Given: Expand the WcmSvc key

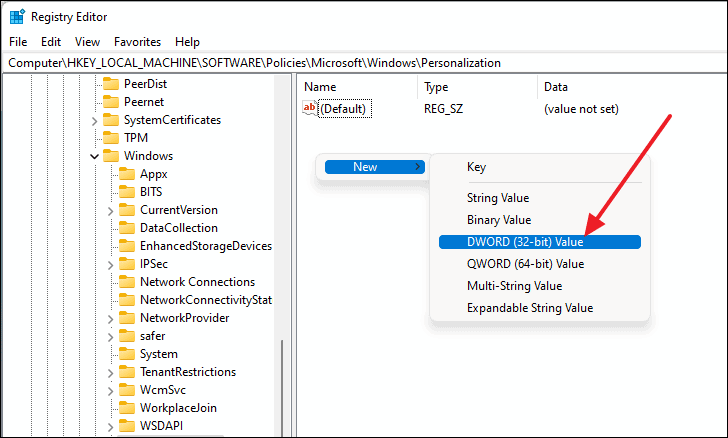Looking at the screenshot, I should 110,391.
